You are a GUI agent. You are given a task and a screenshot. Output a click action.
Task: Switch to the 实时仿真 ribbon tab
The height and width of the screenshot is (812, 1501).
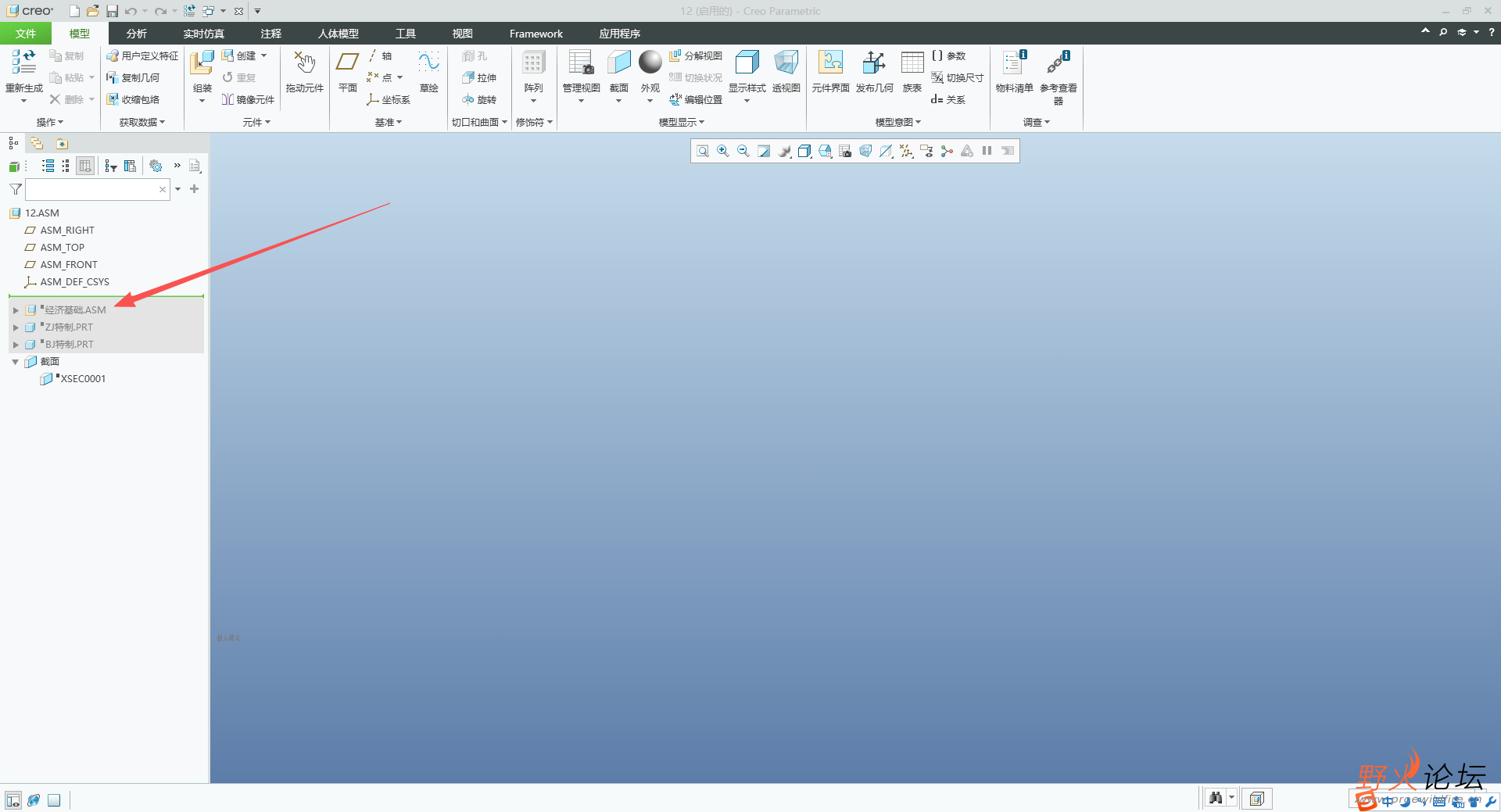point(204,34)
